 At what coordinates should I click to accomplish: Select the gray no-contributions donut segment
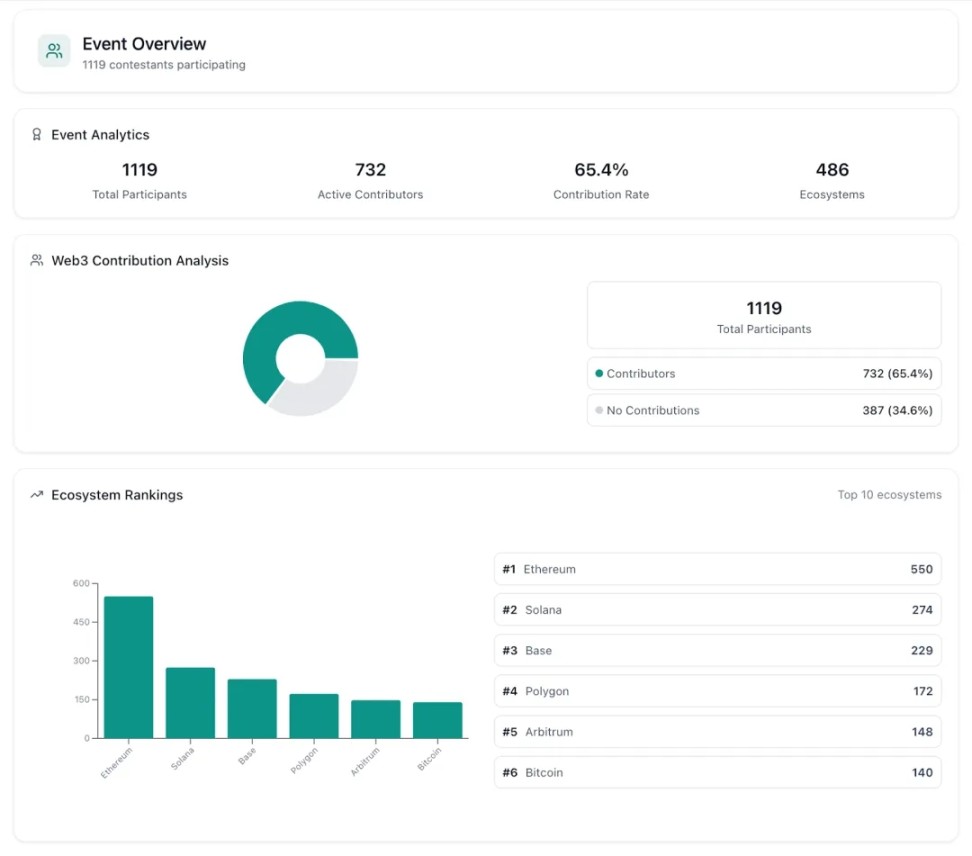(x=320, y=391)
